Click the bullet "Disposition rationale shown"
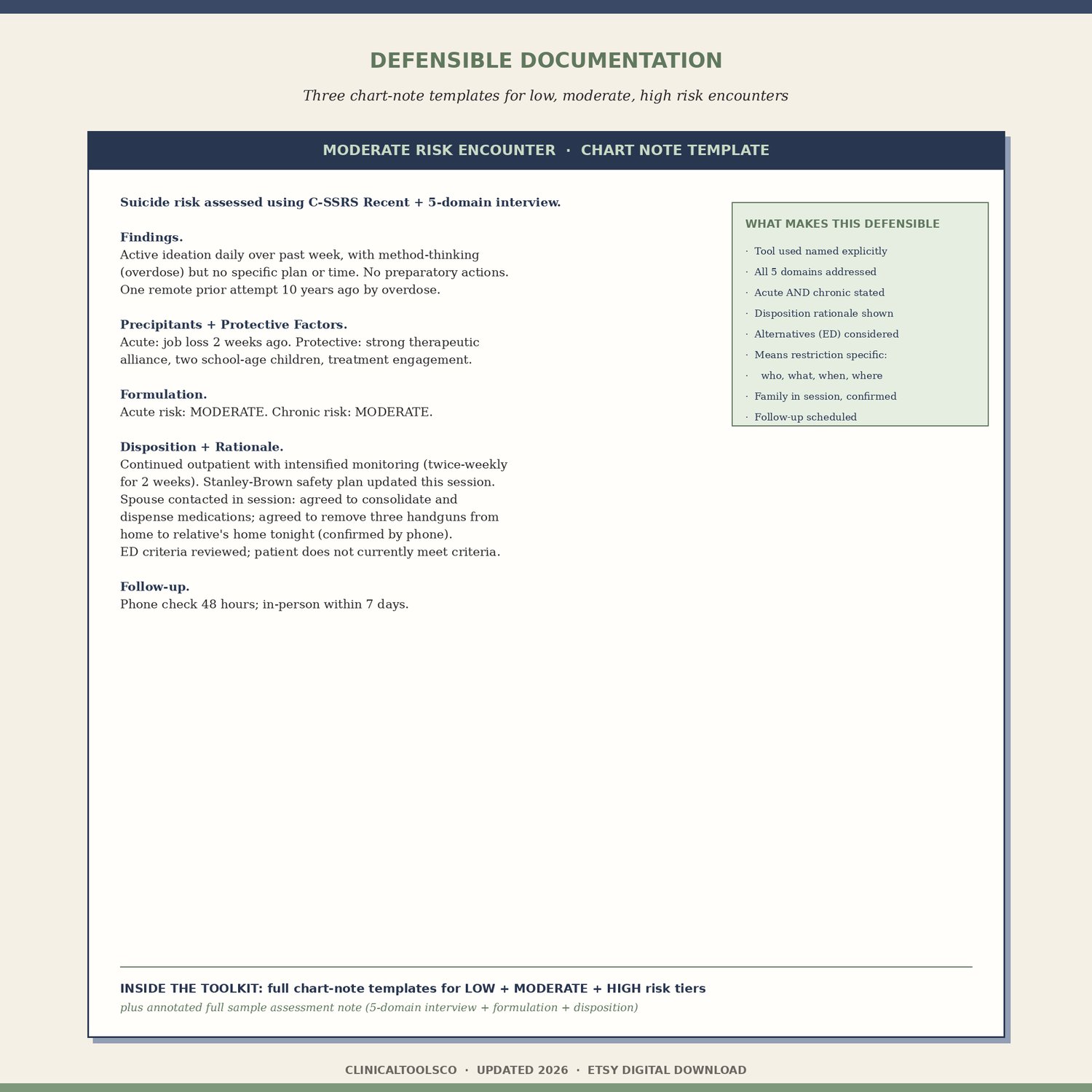1092x1092 pixels. tap(820, 314)
